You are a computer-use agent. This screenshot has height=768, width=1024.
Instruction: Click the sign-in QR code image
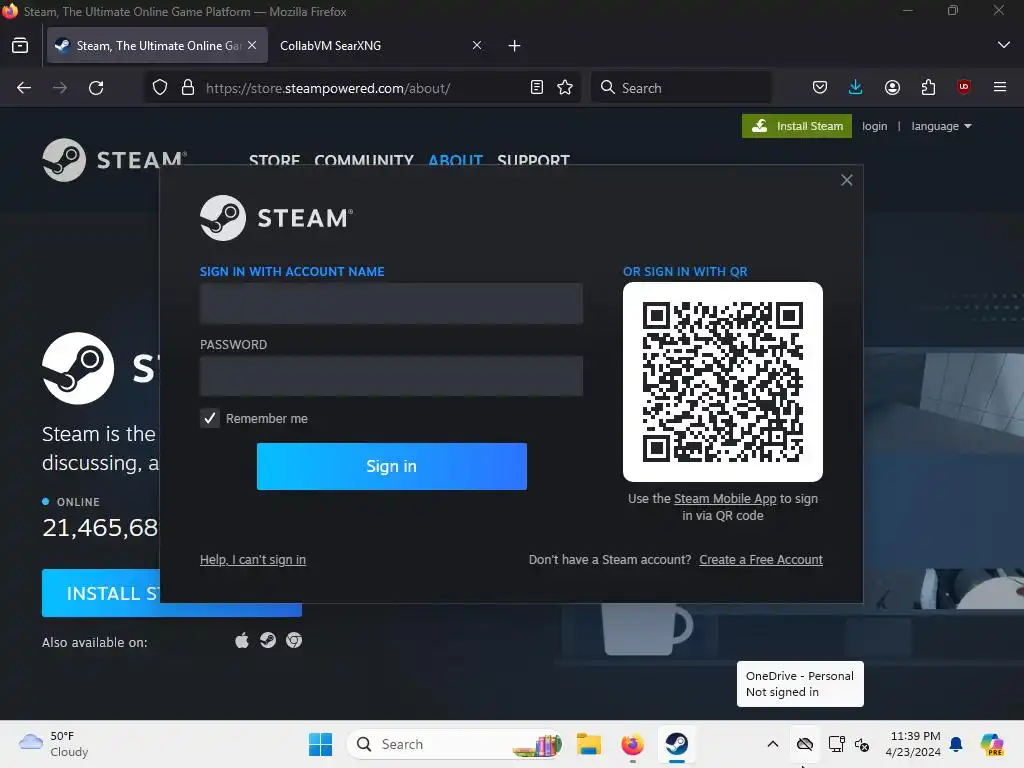pos(723,382)
